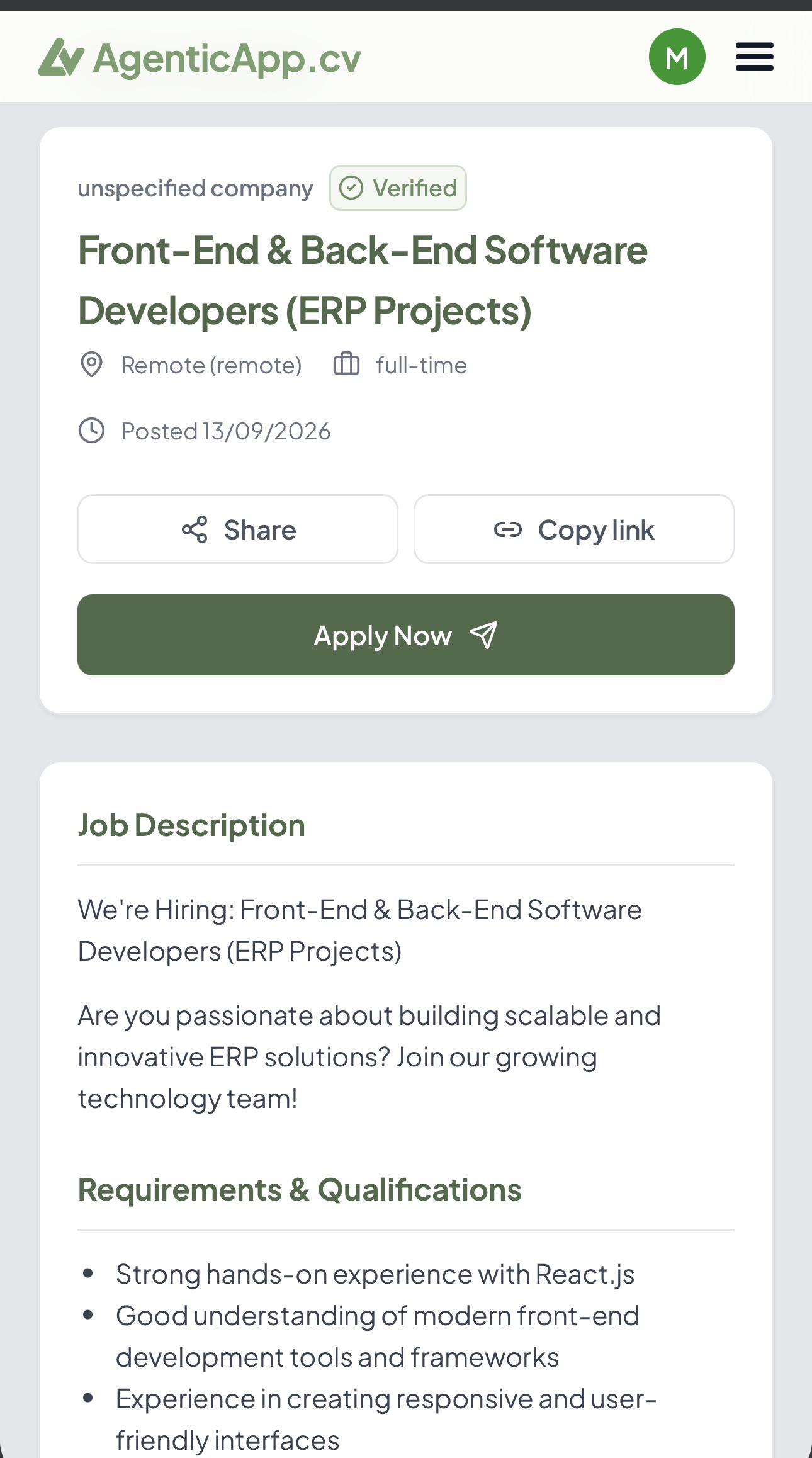This screenshot has height=1458, width=812.
Task: Share this job posting
Action: (x=238, y=529)
